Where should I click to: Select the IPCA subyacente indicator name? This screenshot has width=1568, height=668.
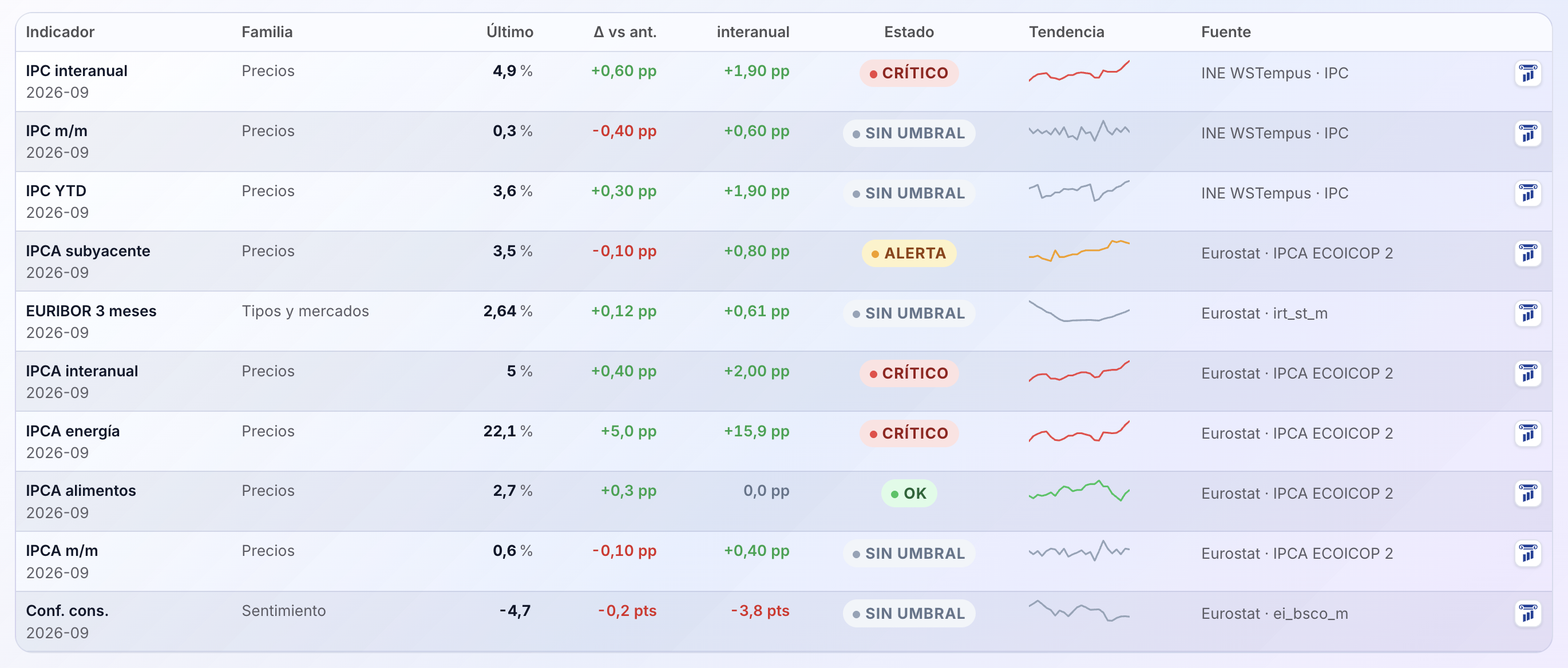pyautogui.click(x=88, y=250)
